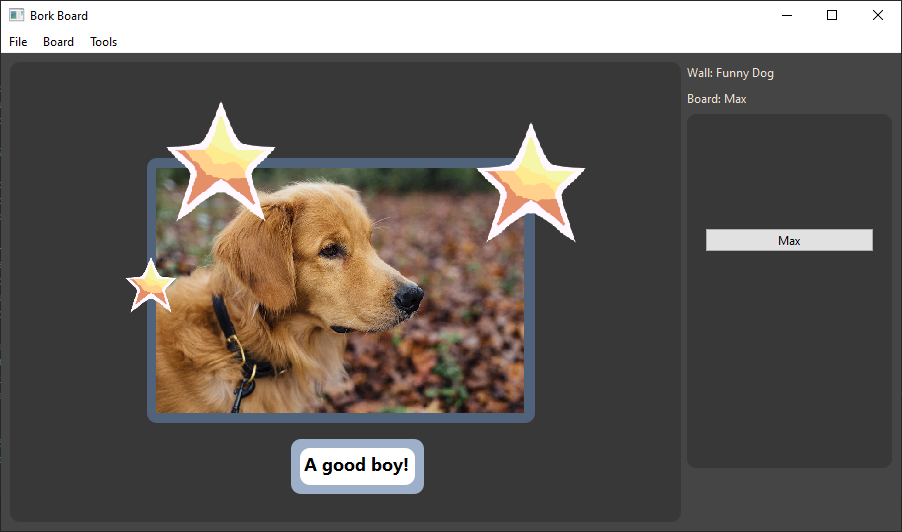Viewport: 902px width, 532px height.
Task: Select the large star sticker on photo's top-left corner
Action: (x=220, y=160)
